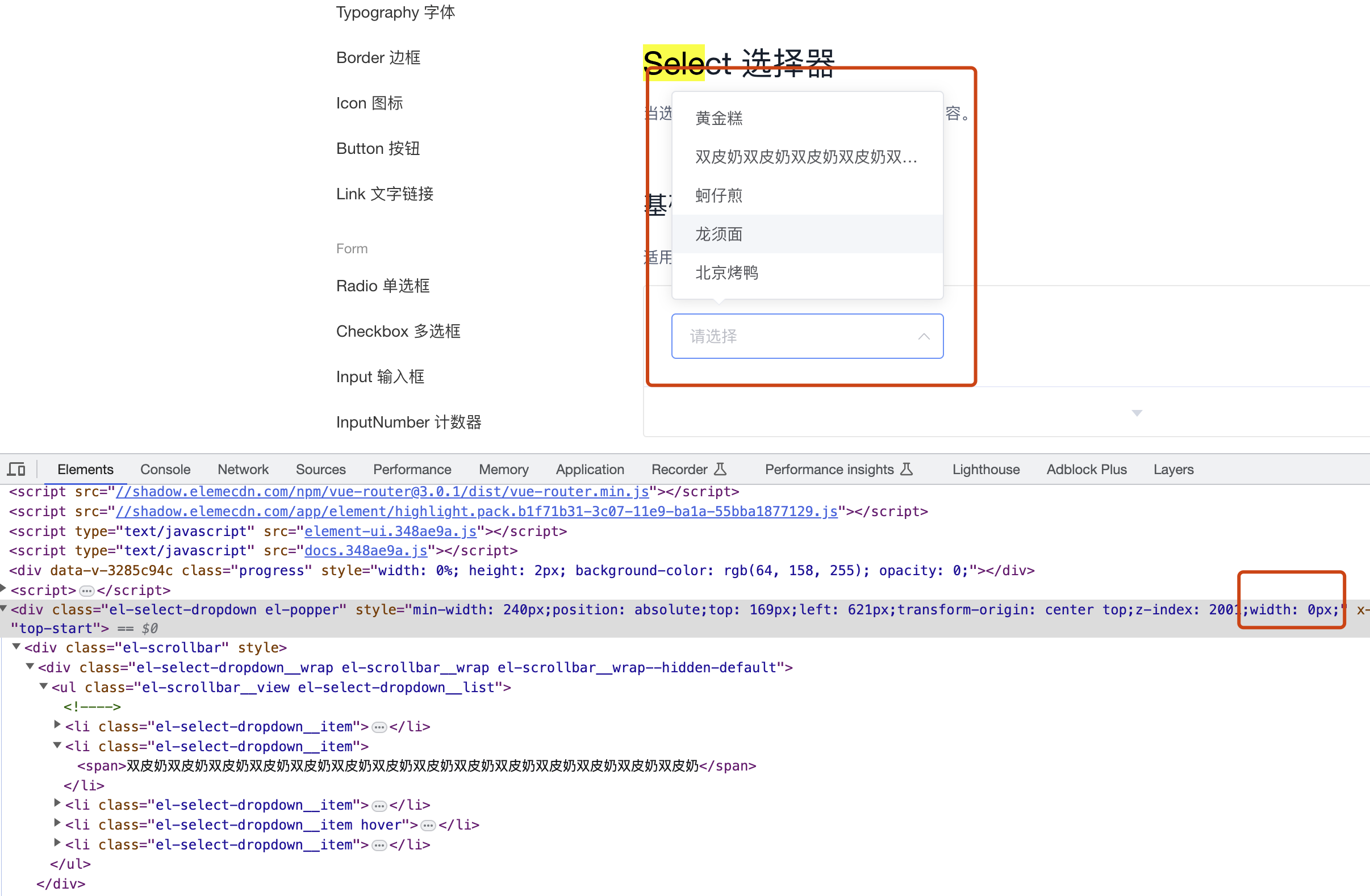The height and width of the screenshot is (896, 1370).
Task: Open Icon 图标 sidebar entry
Action: [370, 103]
